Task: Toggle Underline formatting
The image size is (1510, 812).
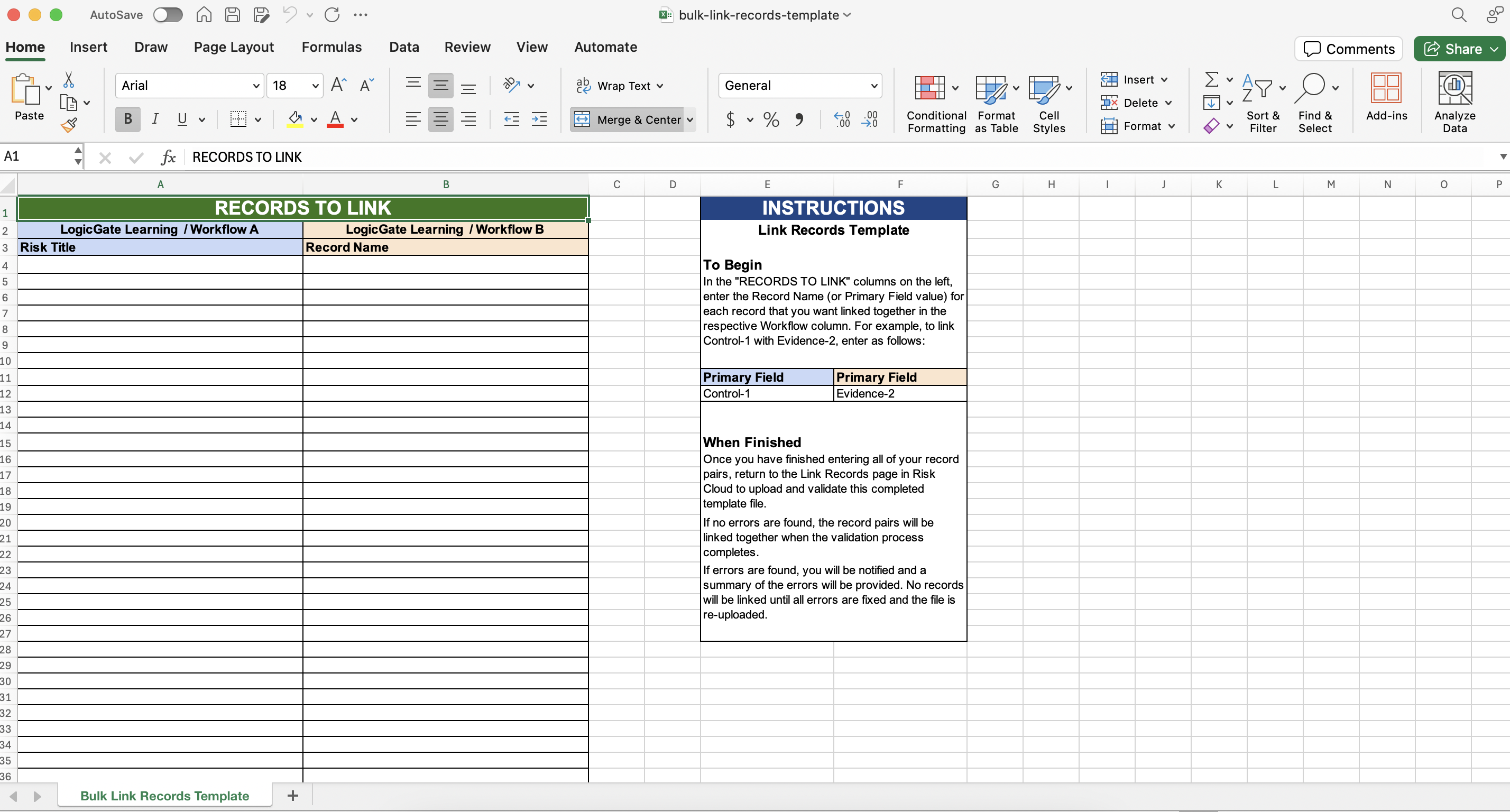Action: pyautogui.click(x=182, y=119)
